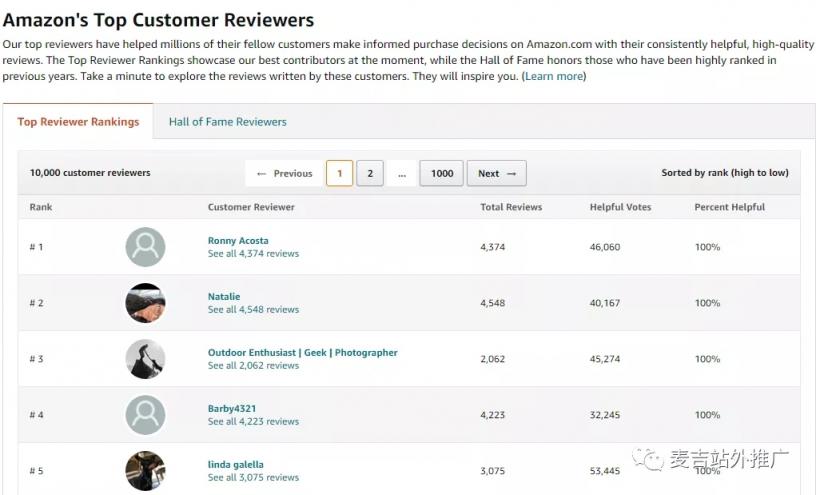Select helpful votes value 32,245
This screenshot has height=495, width=816.
click(x=605, y=415)
